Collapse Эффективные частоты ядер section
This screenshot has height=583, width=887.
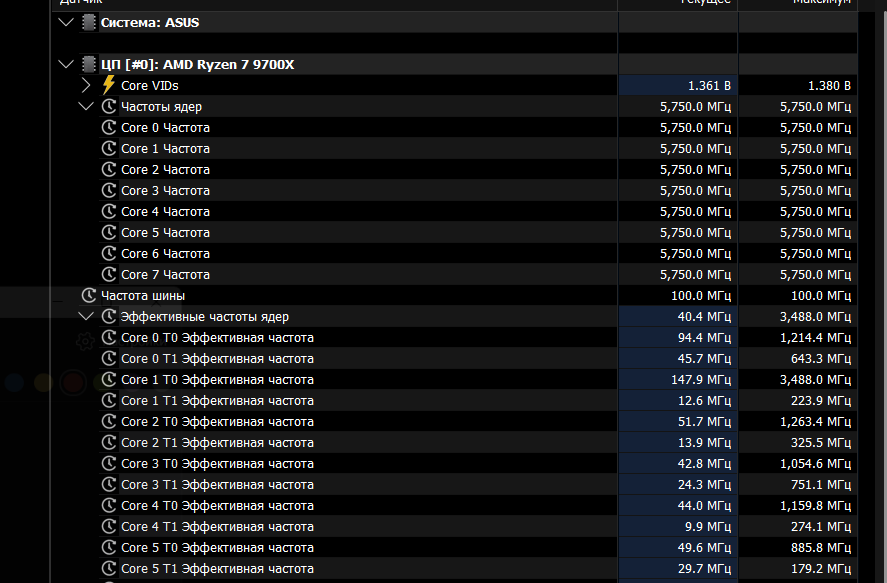[86, 316]
